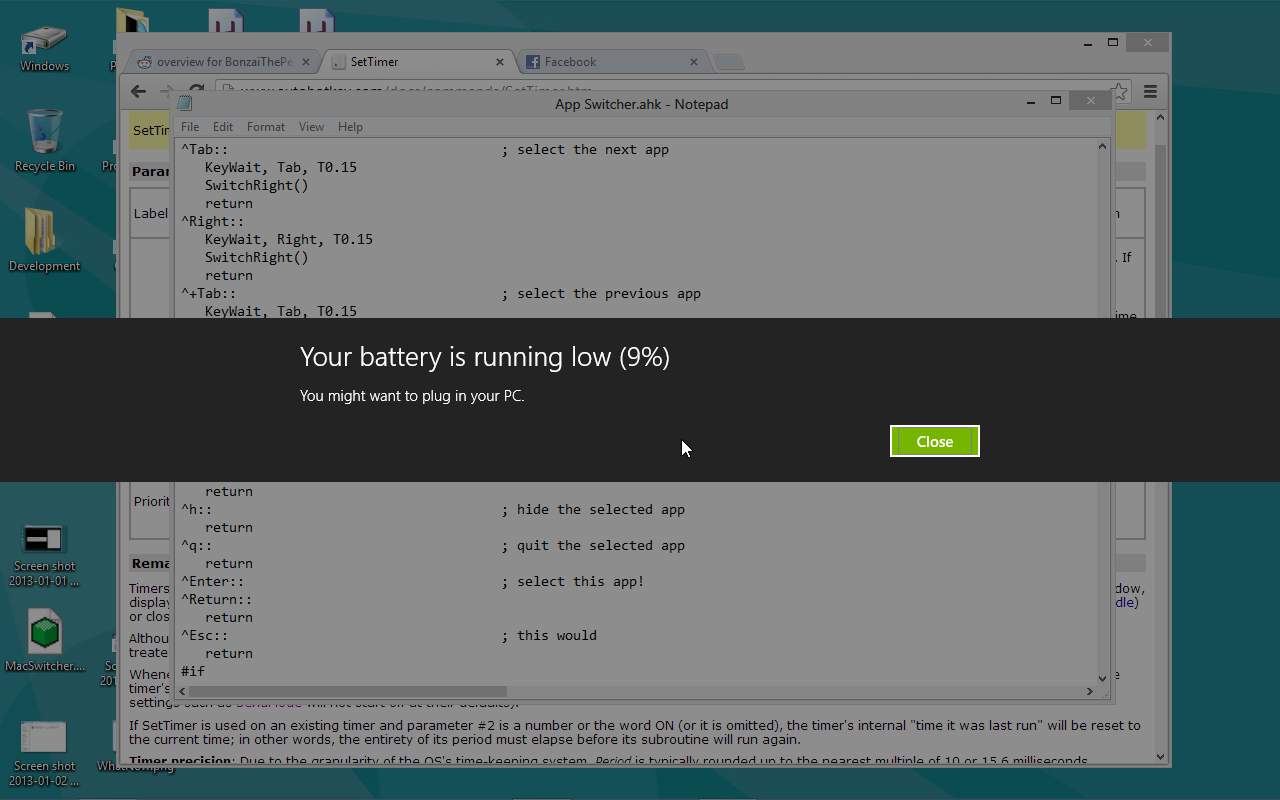
Task: Click Notepad horizontal scrollbar thumb
Action: click(347, 691)
